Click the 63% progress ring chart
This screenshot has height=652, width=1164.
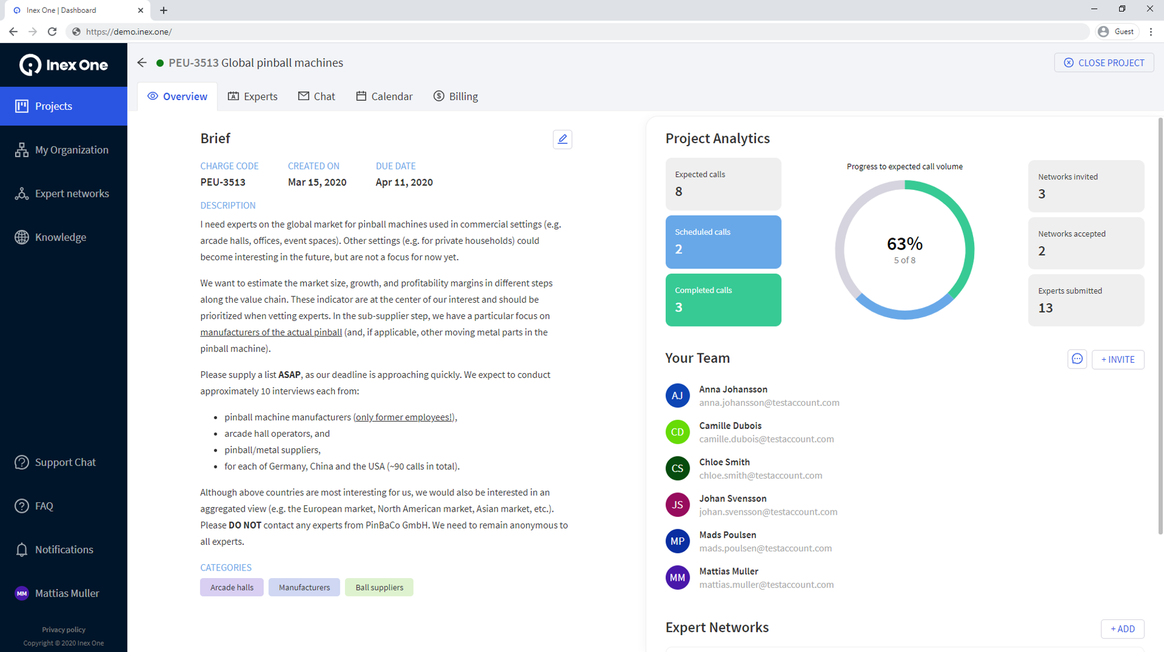pos(904,248)
